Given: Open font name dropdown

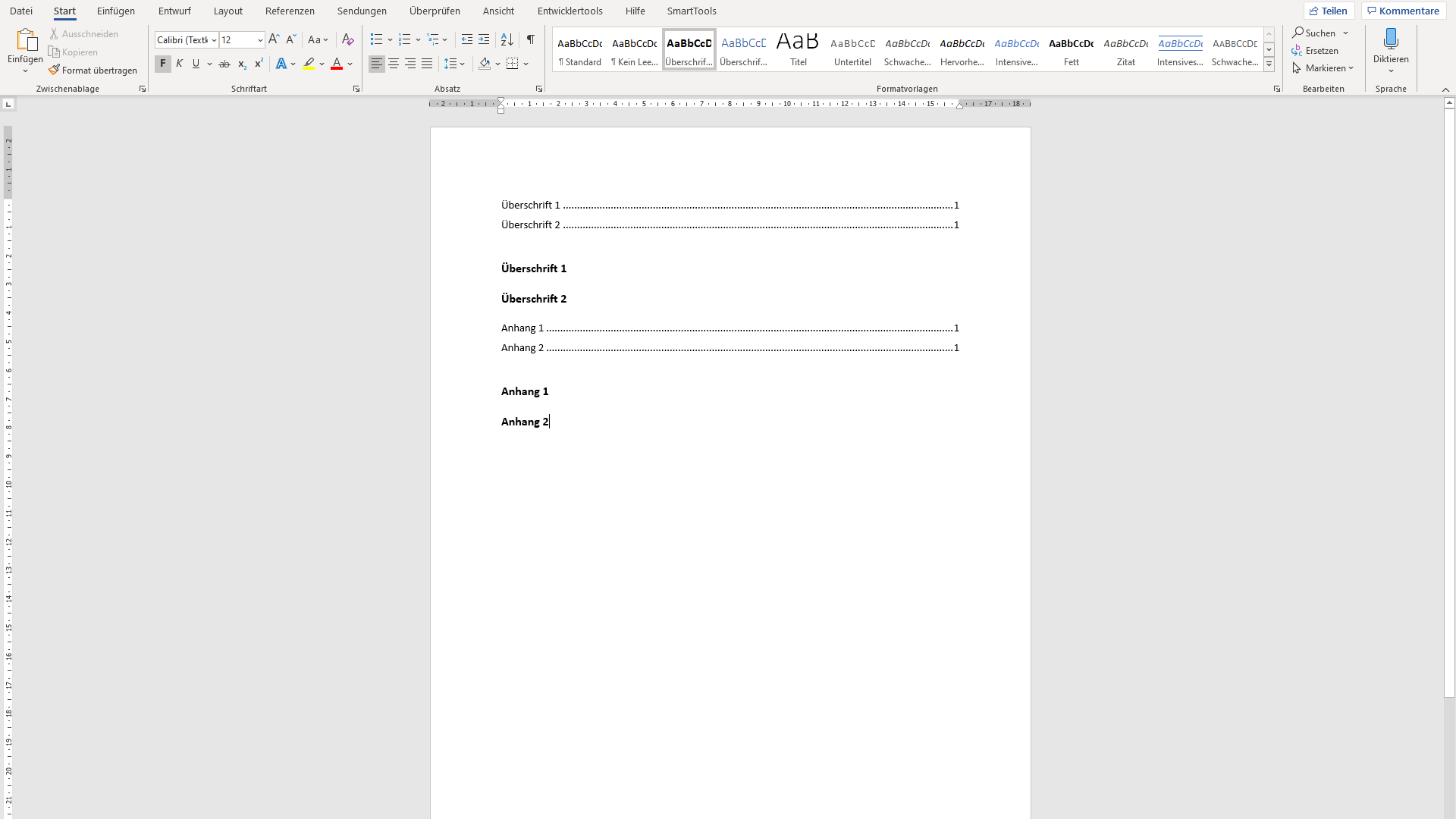Looking at the screenshot, I should pos(214,40).
